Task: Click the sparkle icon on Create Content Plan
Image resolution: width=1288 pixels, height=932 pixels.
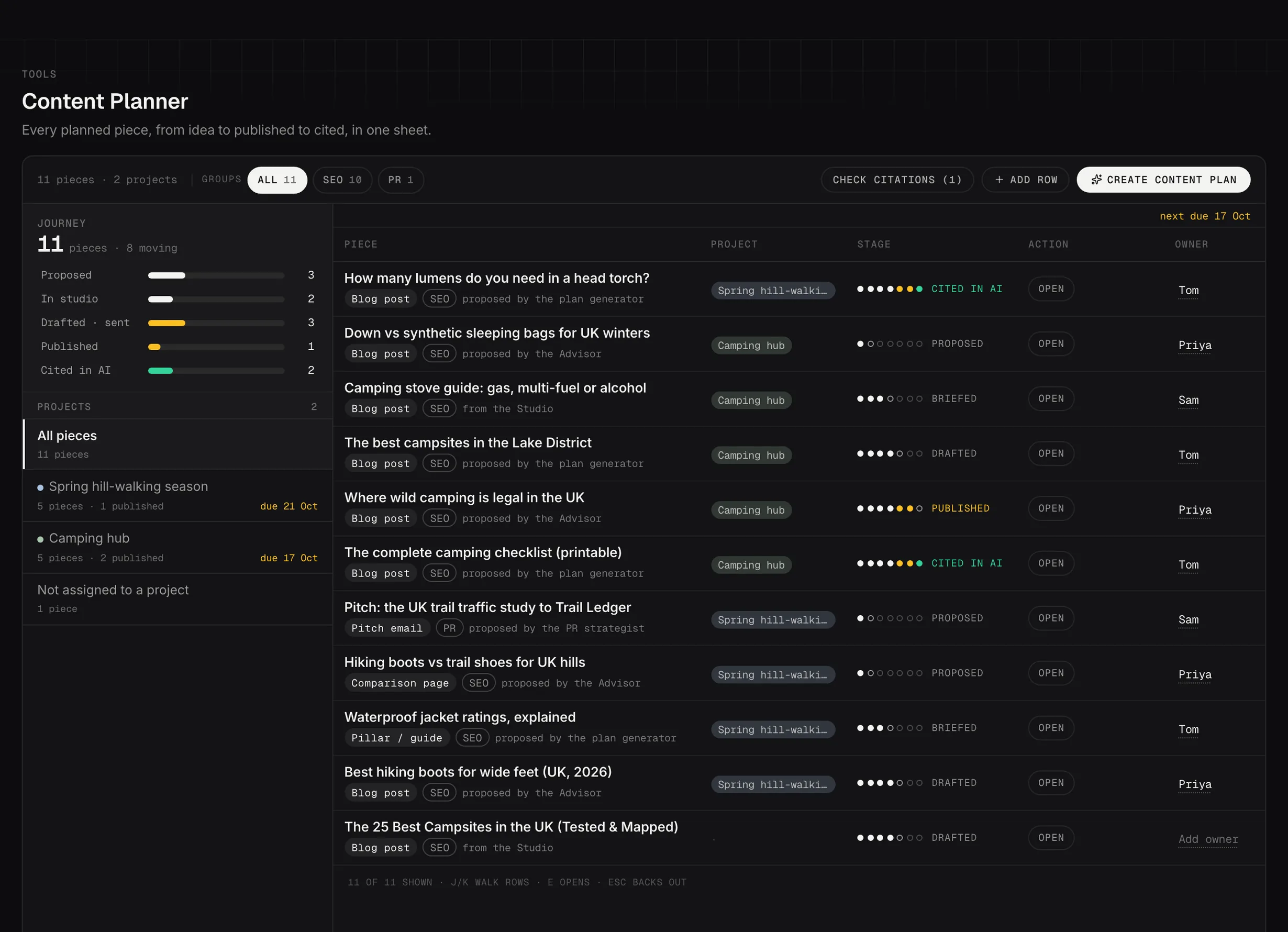Action: [1096, 180]
